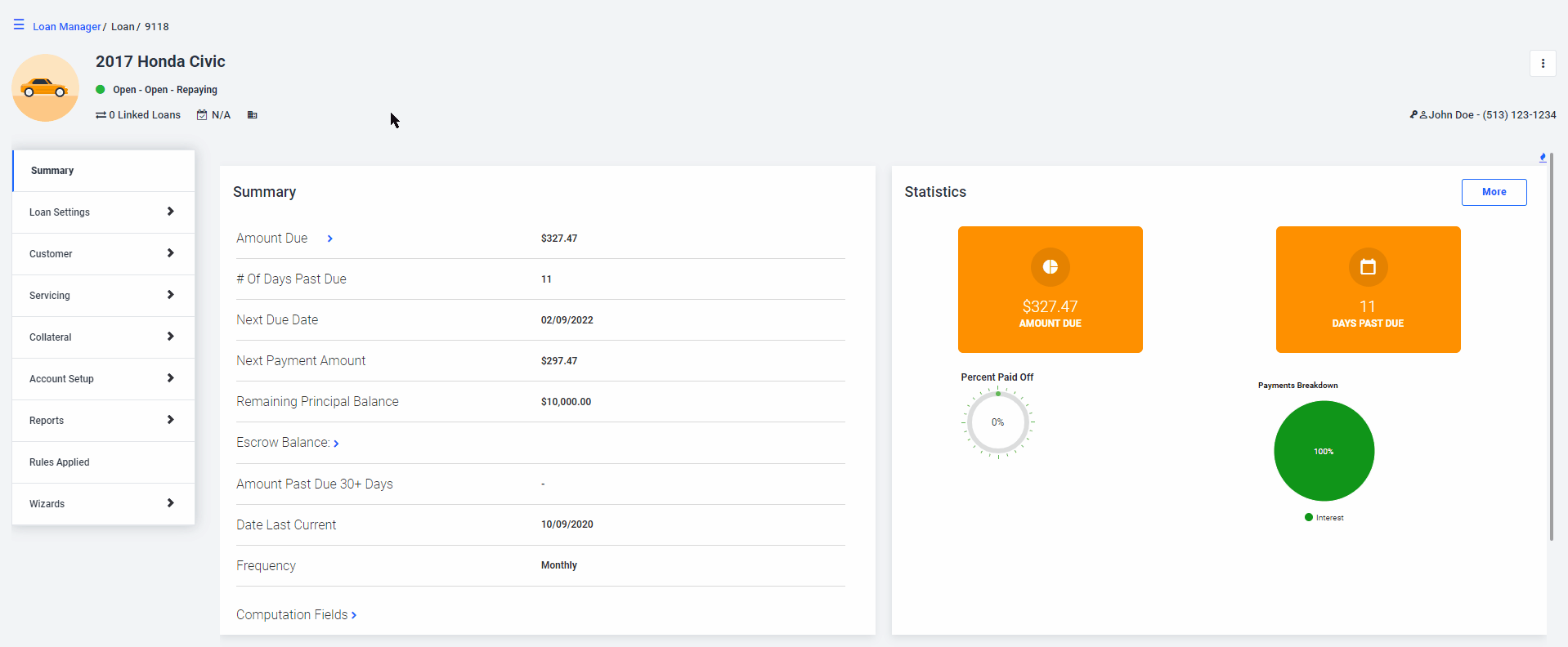Expand the Collateral sidebar menu arrow
This screenshot has height=647, width=1568.
[x=170, y=337]
